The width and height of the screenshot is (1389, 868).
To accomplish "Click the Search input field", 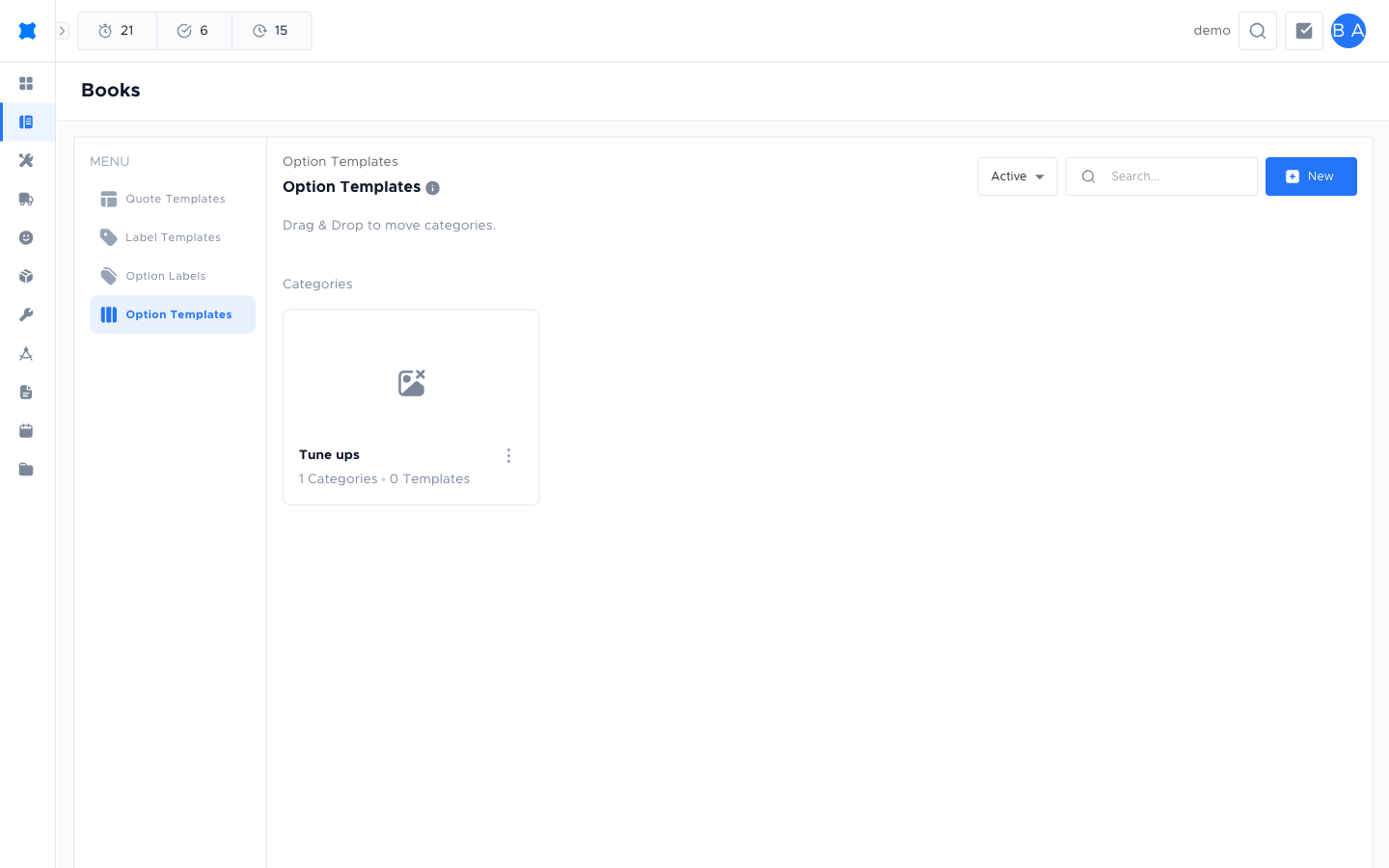I will point(1161,176).
